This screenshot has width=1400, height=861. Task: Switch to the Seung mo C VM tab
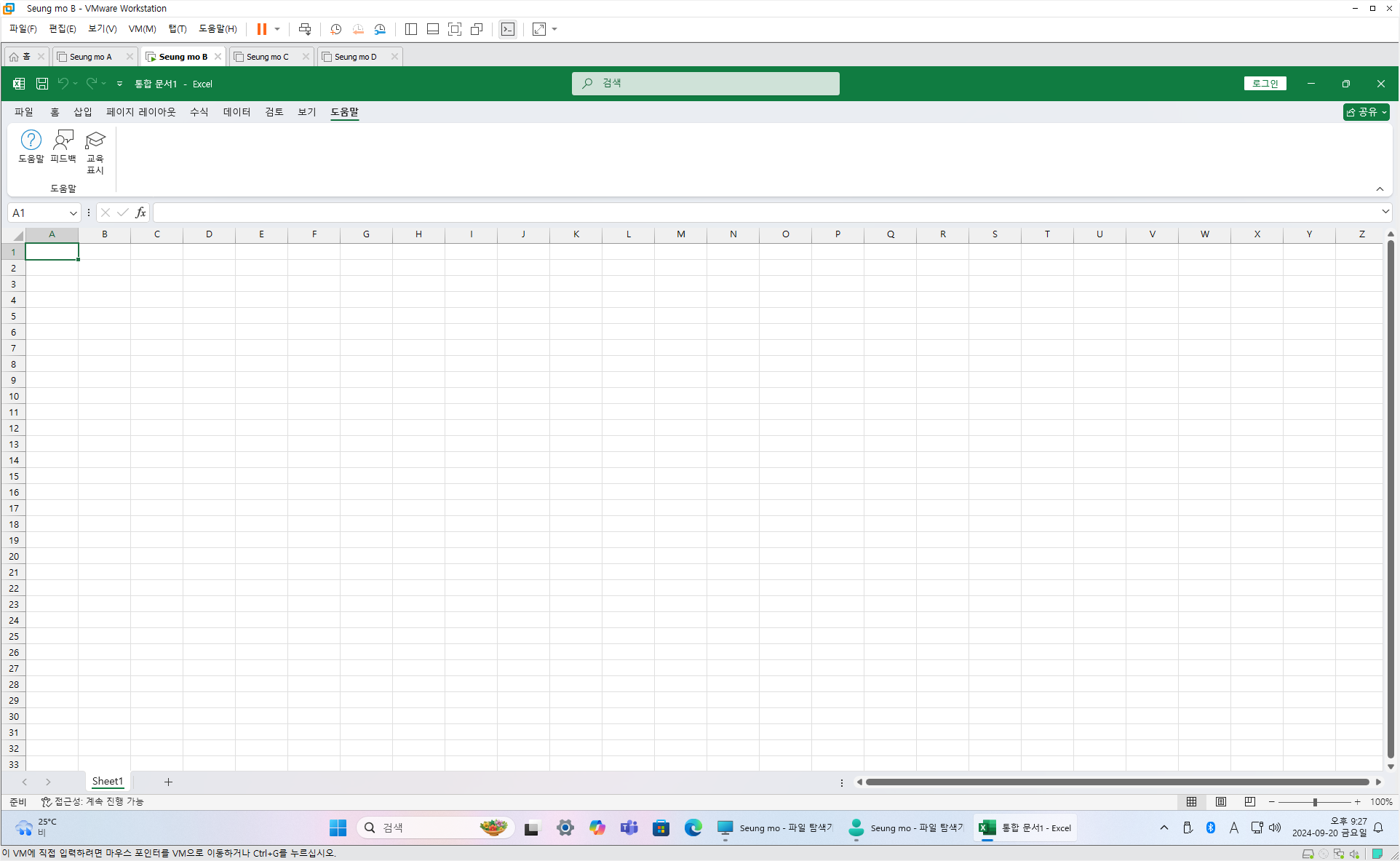pos(267,57)
